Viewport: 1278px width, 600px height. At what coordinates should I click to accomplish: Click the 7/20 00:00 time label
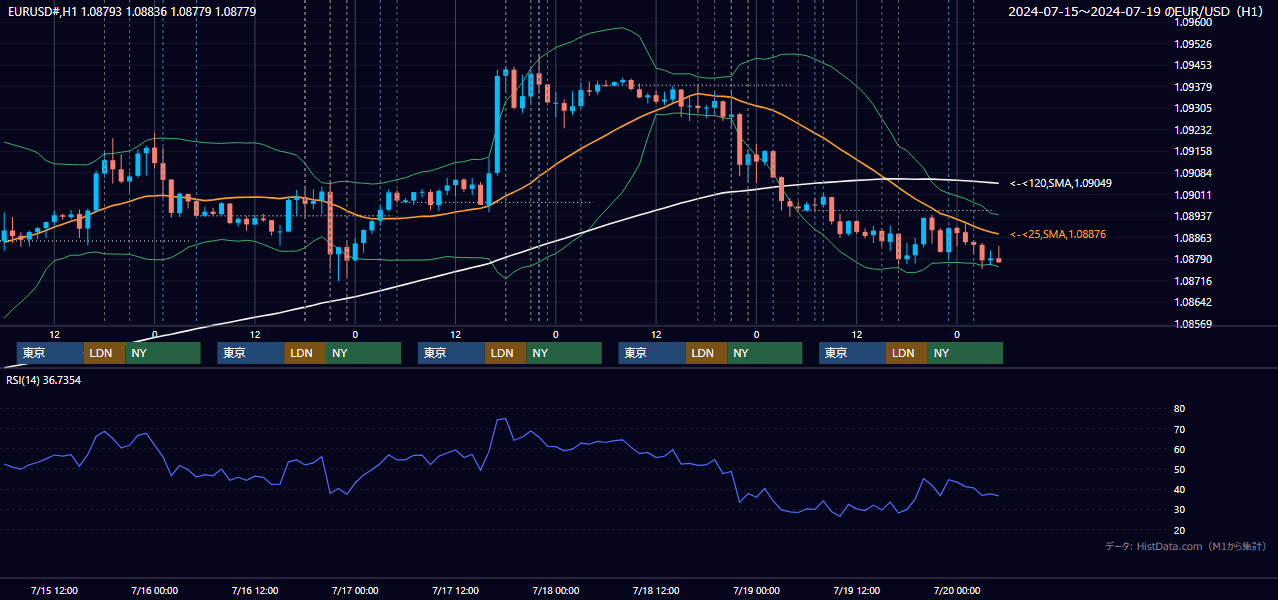956,590
